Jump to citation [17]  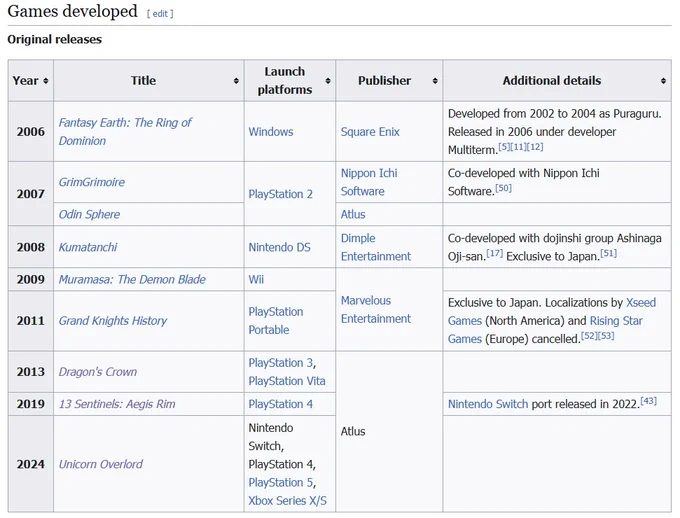point(494,253)
